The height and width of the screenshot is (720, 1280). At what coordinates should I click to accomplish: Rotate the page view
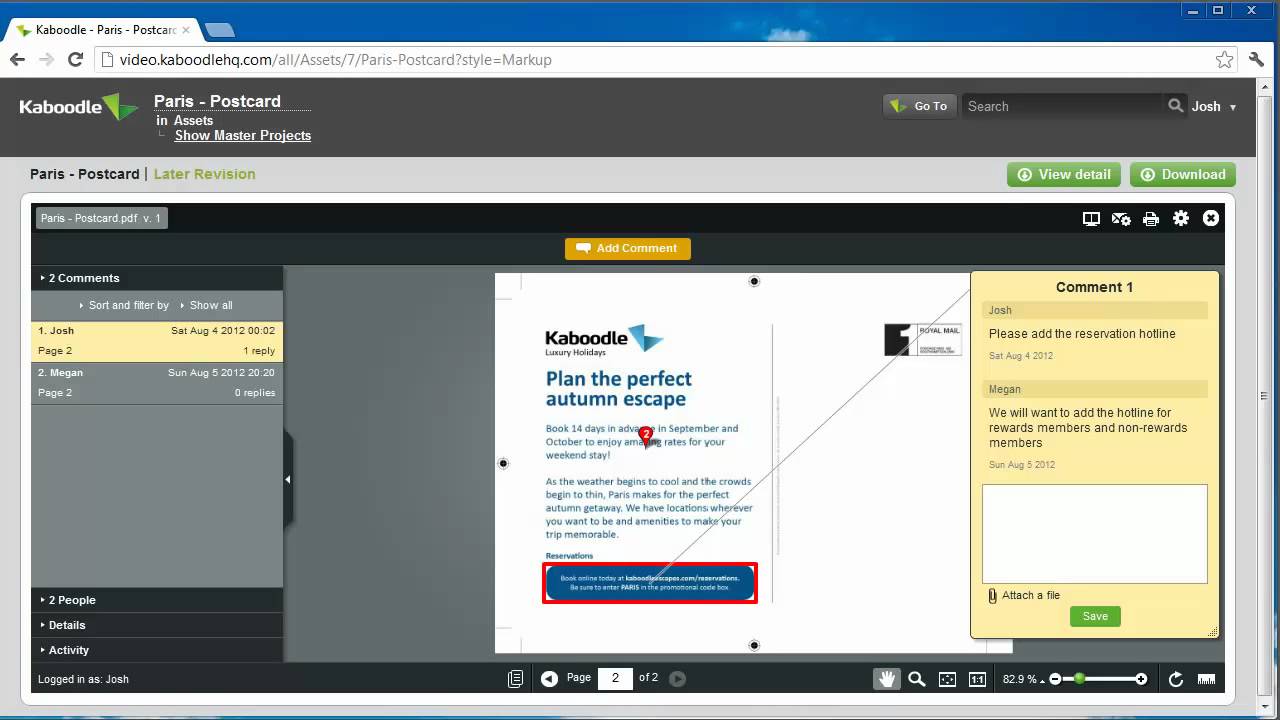(1176, 679)
